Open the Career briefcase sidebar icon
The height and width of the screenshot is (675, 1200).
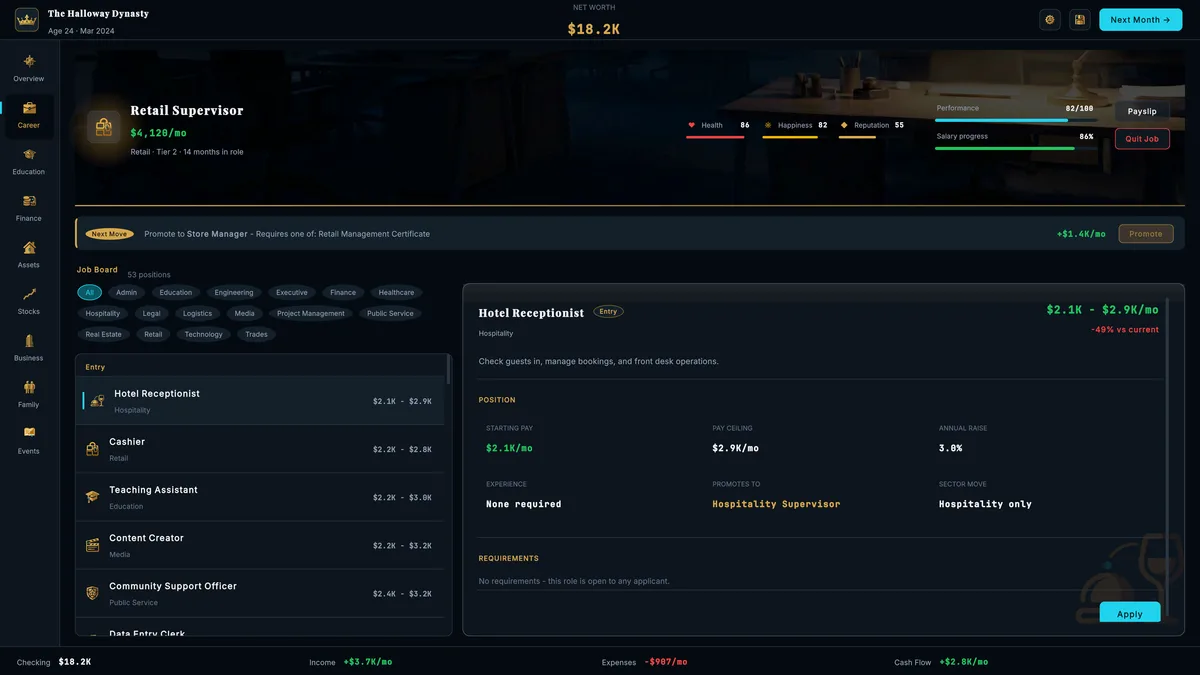(29, 108)
